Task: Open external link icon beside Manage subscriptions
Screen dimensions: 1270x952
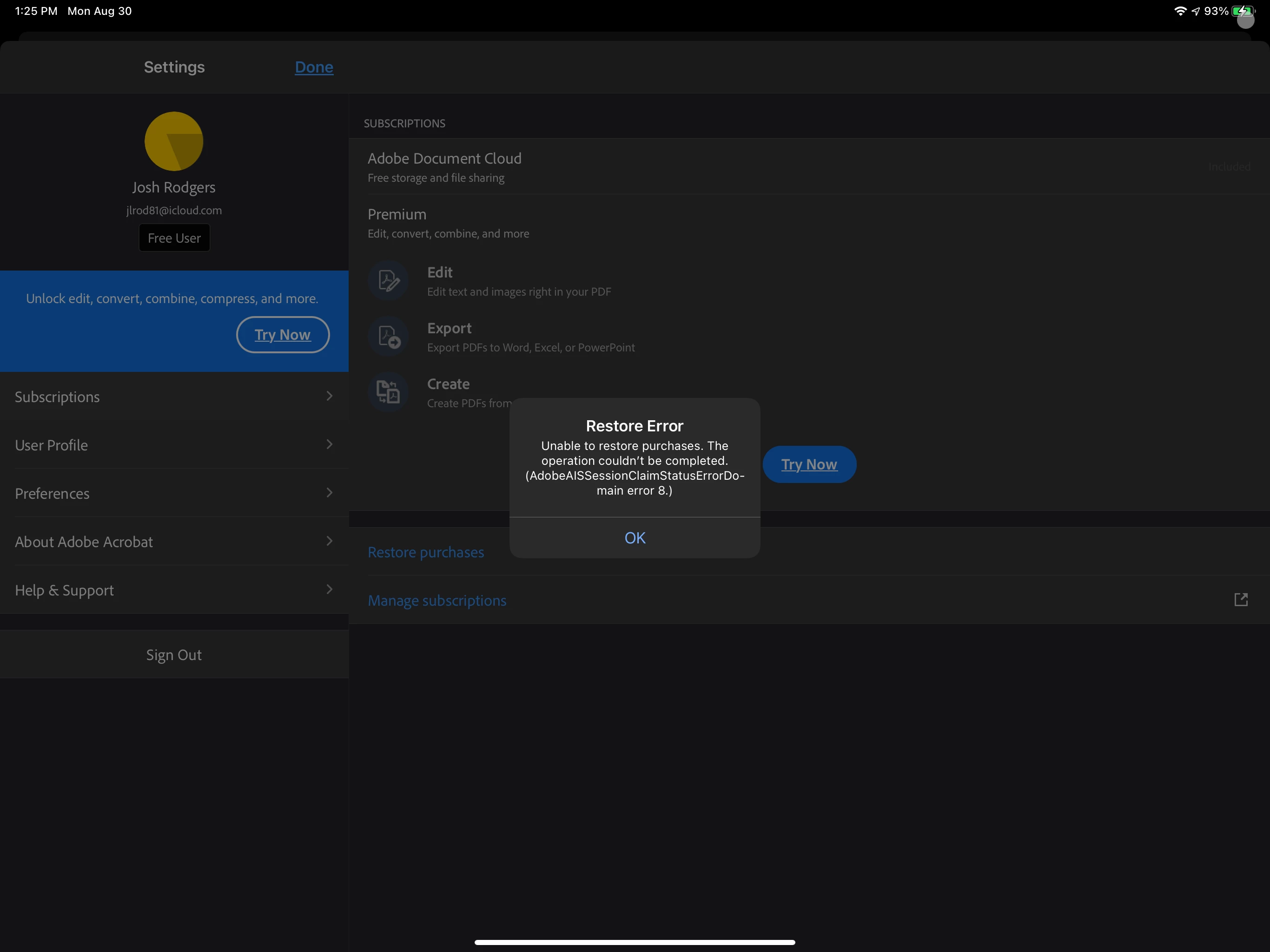Action: pos(1240,600)
